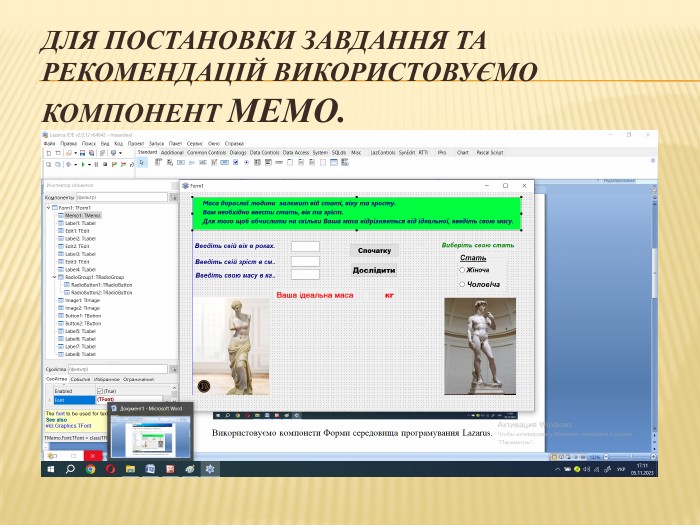This screenshot has height=525, width=700.
Task: Open Google Chrome from the taskbar
Action: coord(91,469)
